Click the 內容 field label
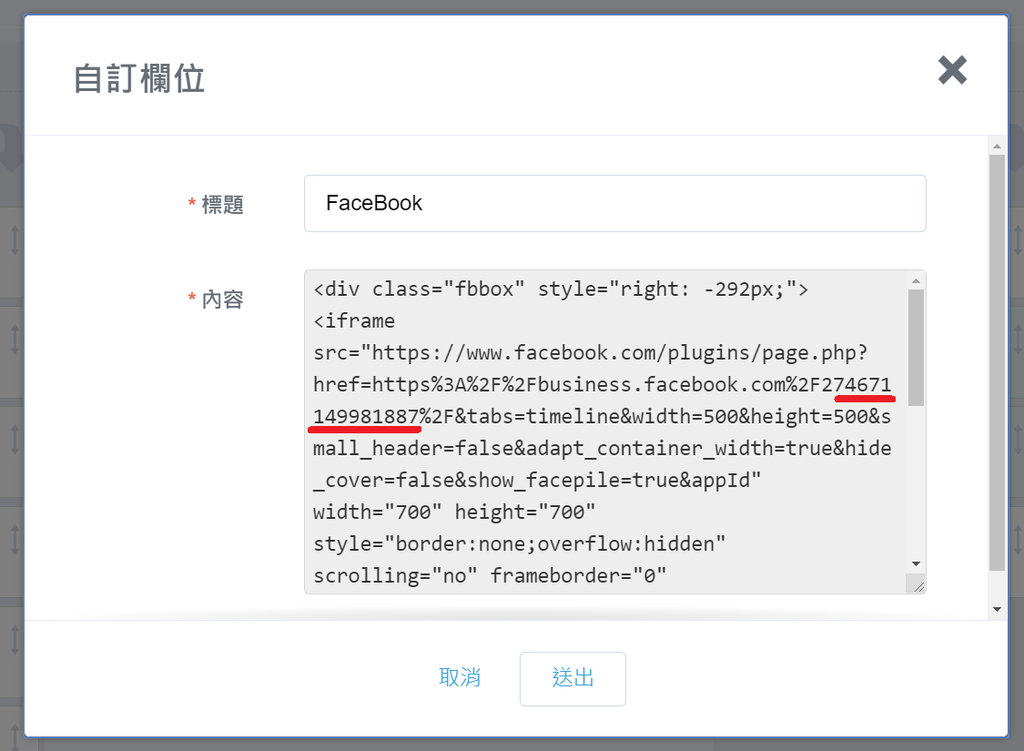 point(222,299)
